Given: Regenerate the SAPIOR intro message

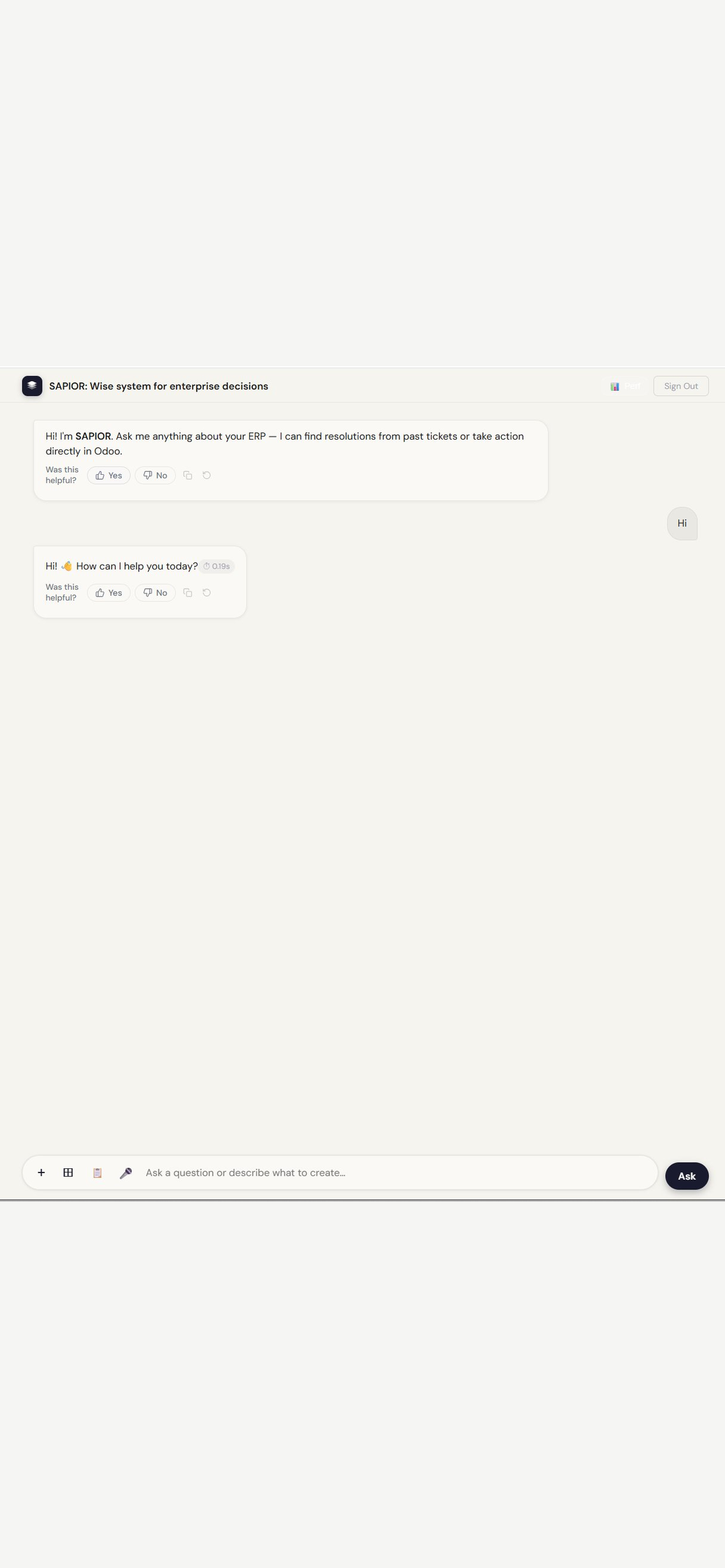Looking at the screenshot, I should pyautogui.click(x=206, y=475).
